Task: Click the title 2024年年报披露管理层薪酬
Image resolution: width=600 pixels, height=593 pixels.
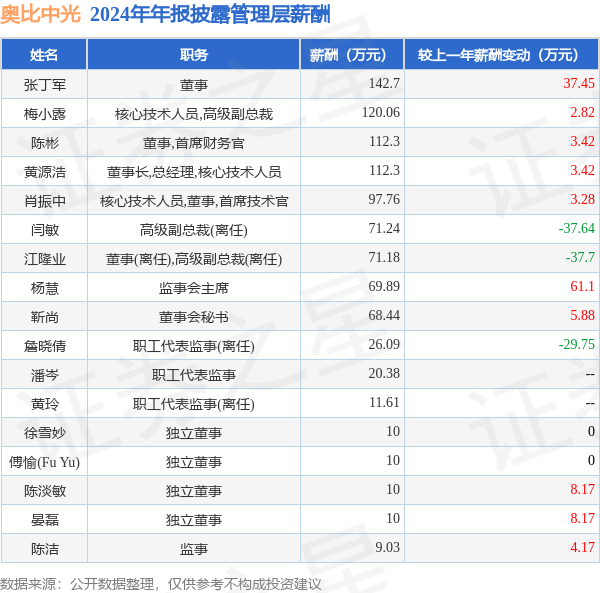Action: 210,15
